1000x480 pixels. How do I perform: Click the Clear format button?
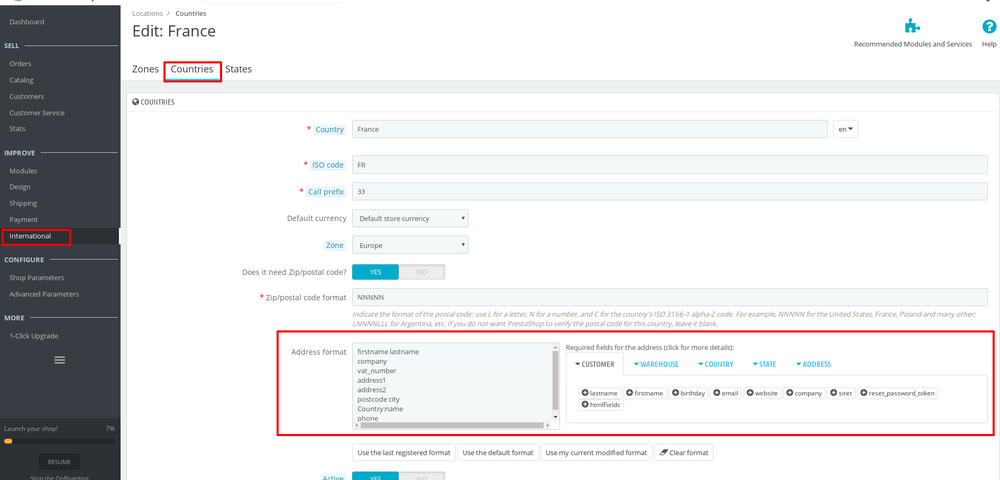[684, 453]
